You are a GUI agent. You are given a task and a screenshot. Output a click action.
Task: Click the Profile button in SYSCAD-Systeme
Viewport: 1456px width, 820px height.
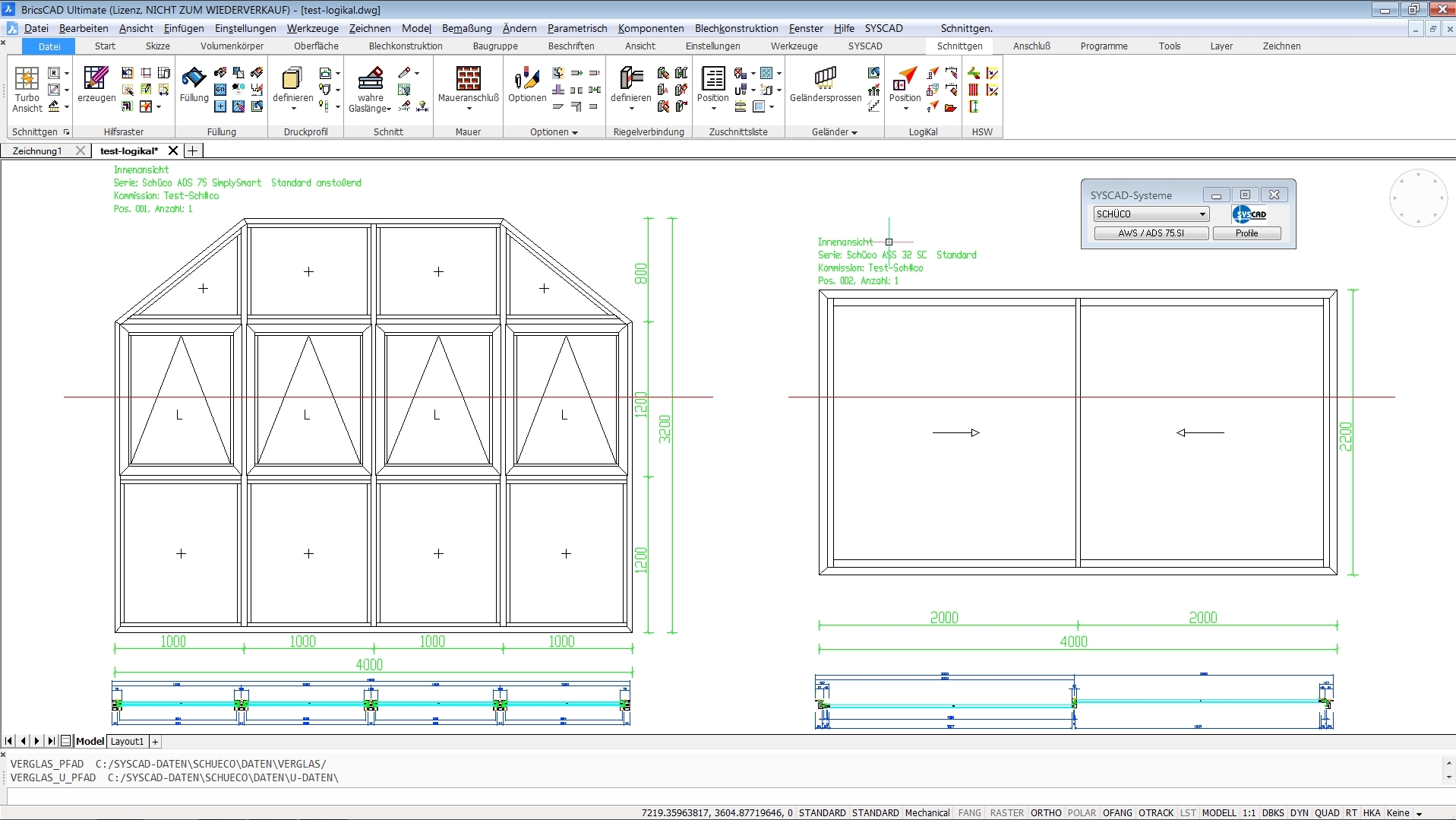(1246, 233)
